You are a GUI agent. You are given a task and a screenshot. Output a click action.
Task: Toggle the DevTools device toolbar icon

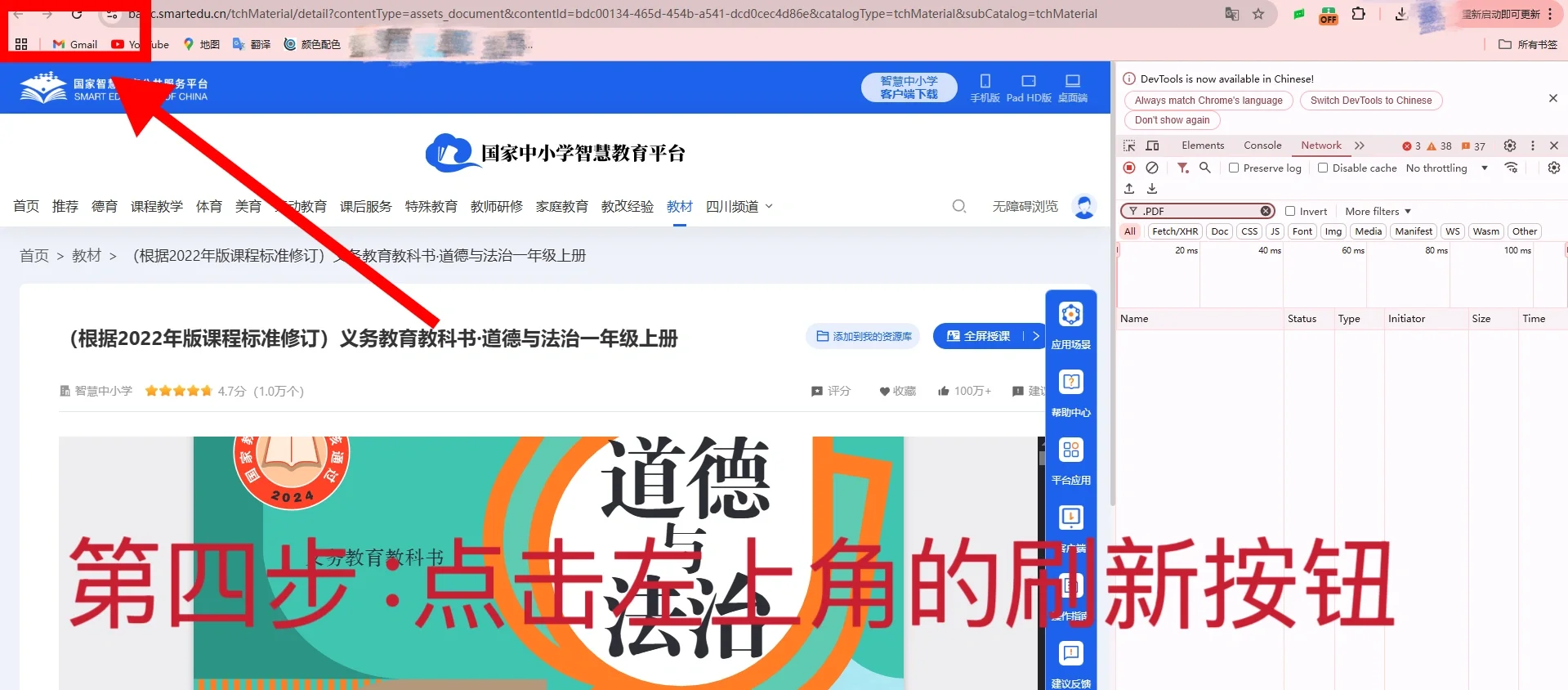pyautogui.click(x=1153, y=146)
